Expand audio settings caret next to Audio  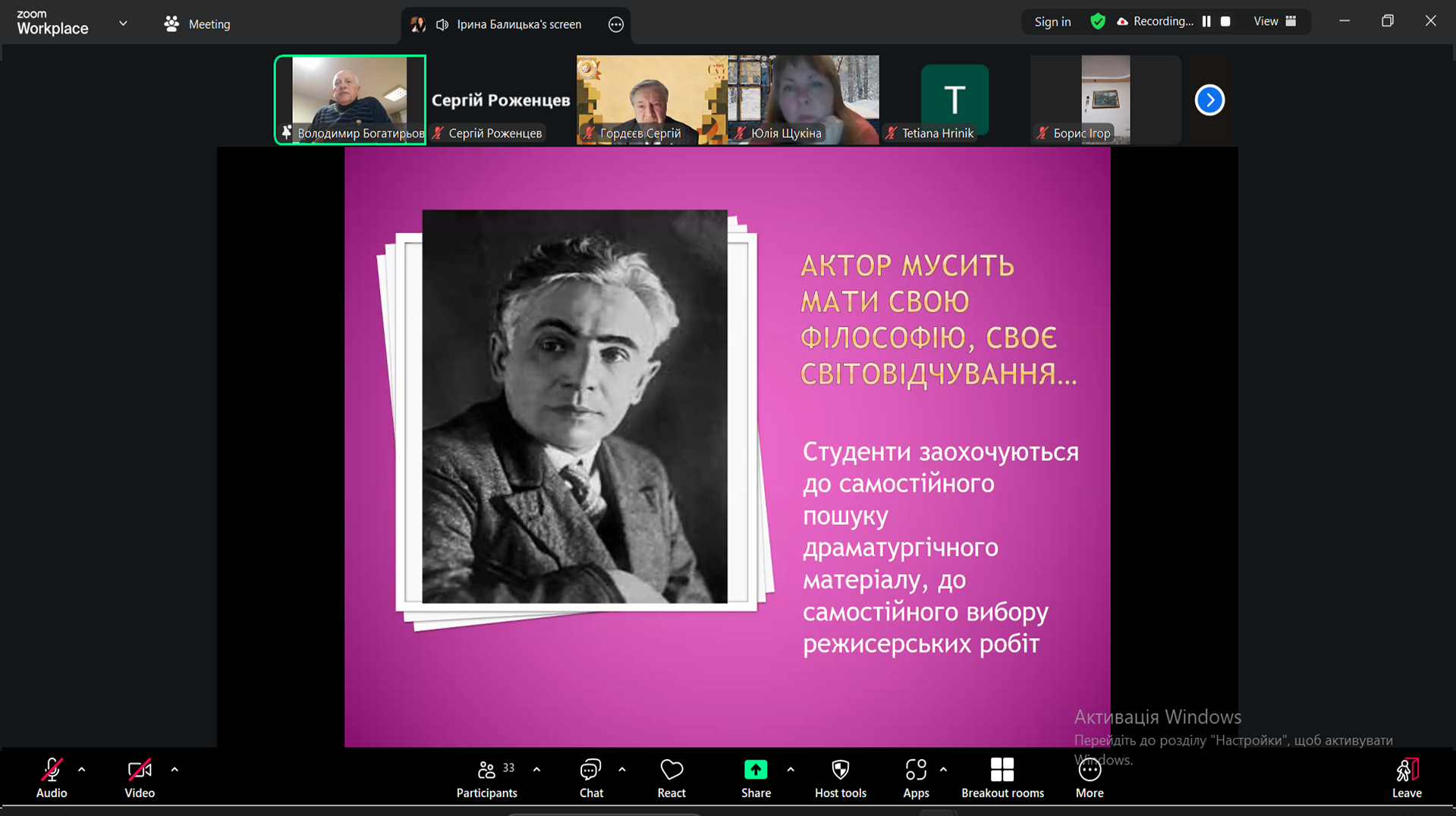click(x=82, y=770)
